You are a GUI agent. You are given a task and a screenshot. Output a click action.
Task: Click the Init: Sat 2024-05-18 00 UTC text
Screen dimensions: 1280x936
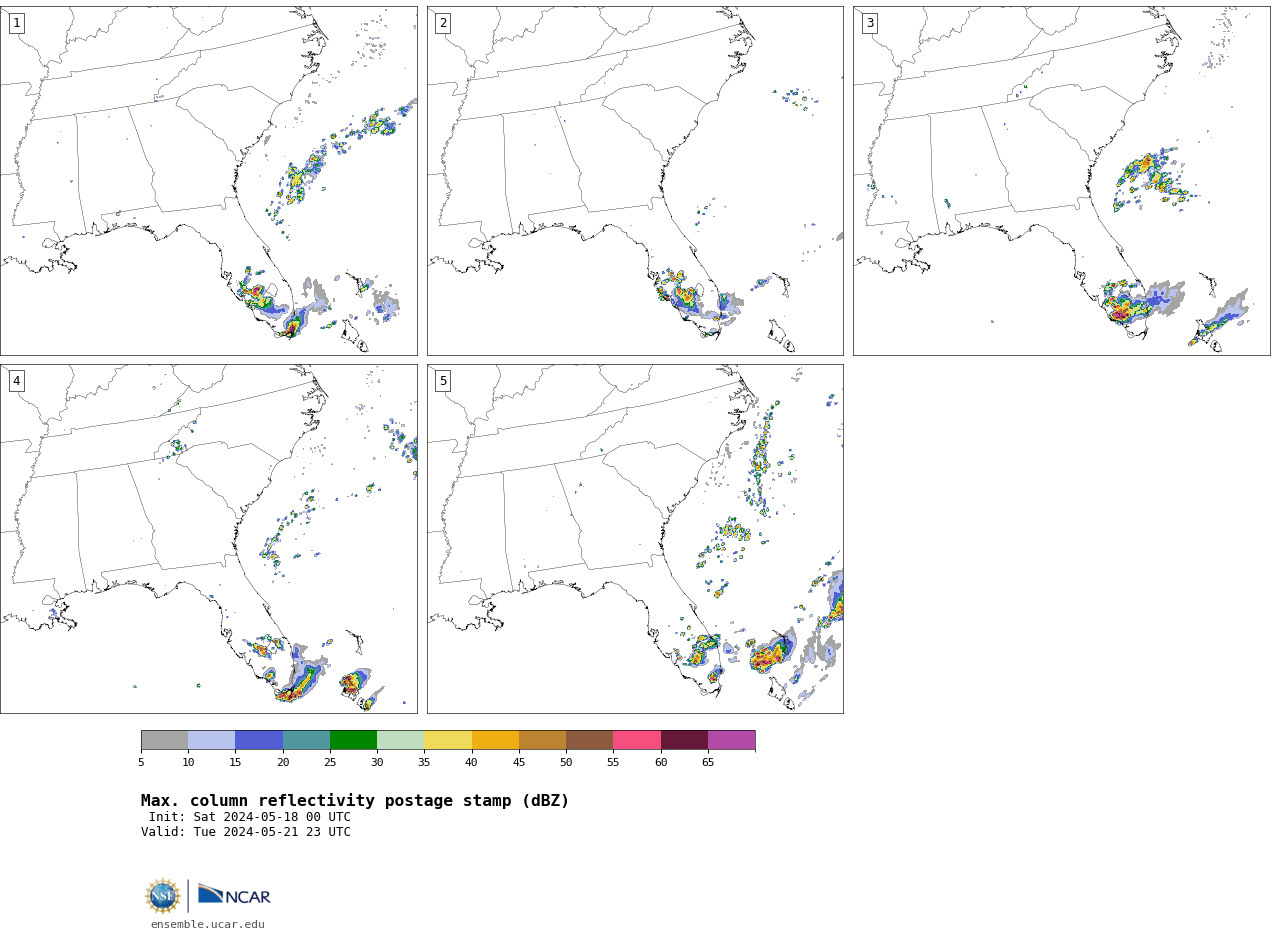(x=250, y=817)
